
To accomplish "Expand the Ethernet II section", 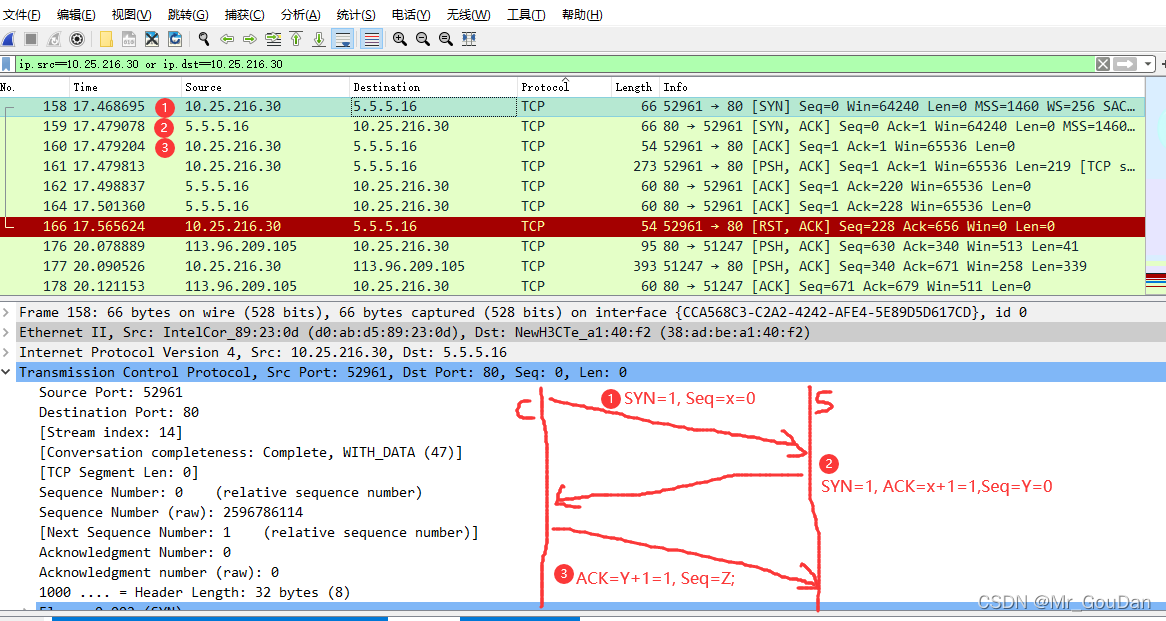I will coord(7,332).
